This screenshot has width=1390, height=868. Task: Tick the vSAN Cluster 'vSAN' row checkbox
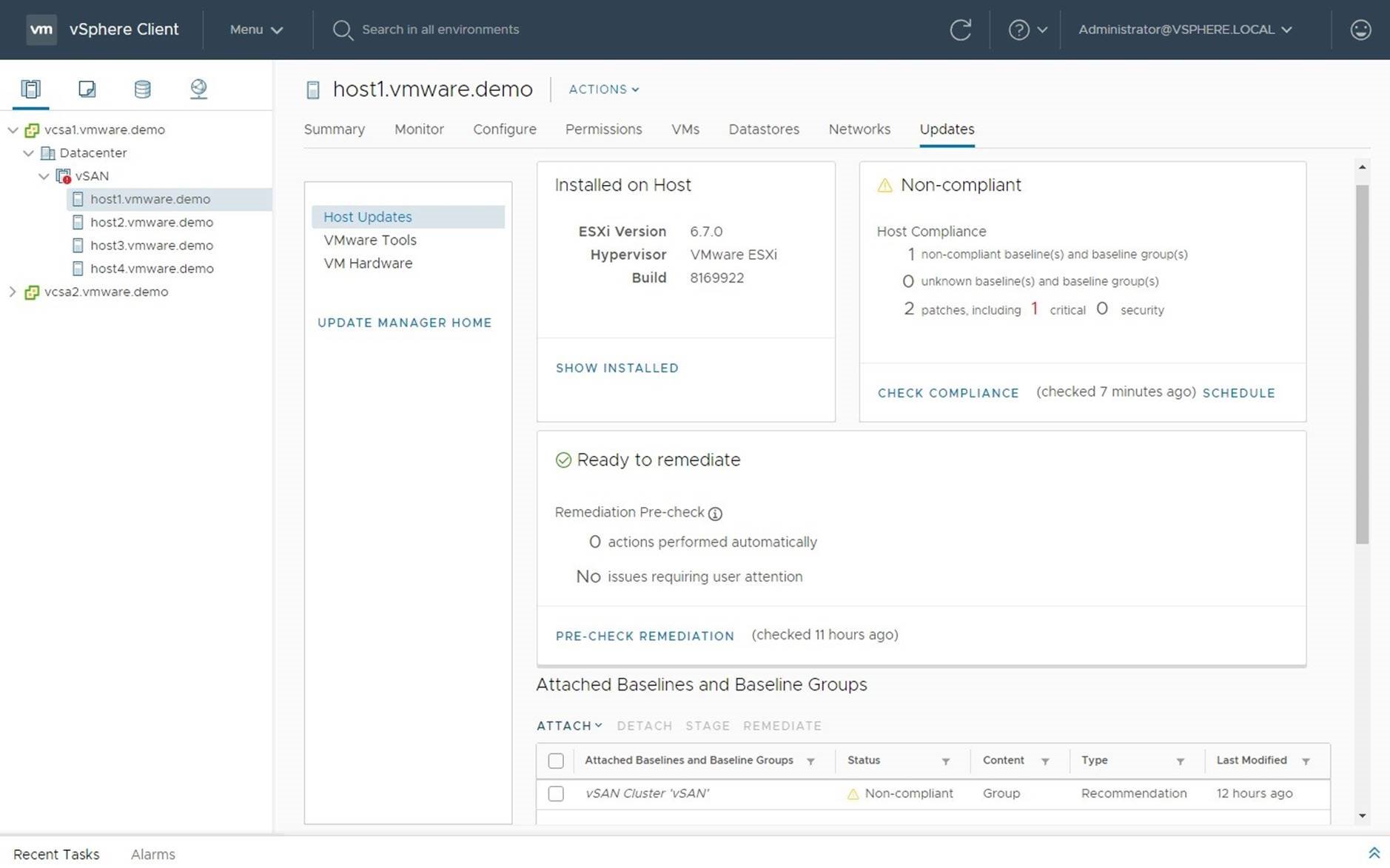(556, 793)
